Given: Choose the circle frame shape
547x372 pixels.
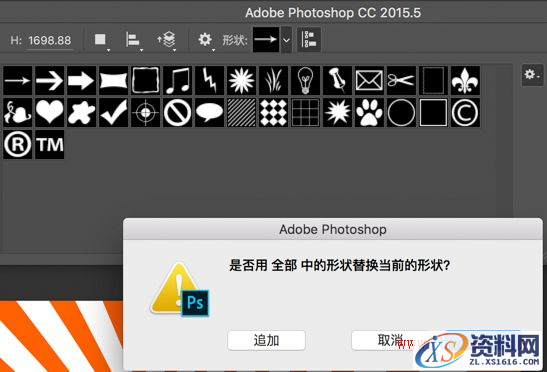Looking at the screenshot, I should click(401, 112).
